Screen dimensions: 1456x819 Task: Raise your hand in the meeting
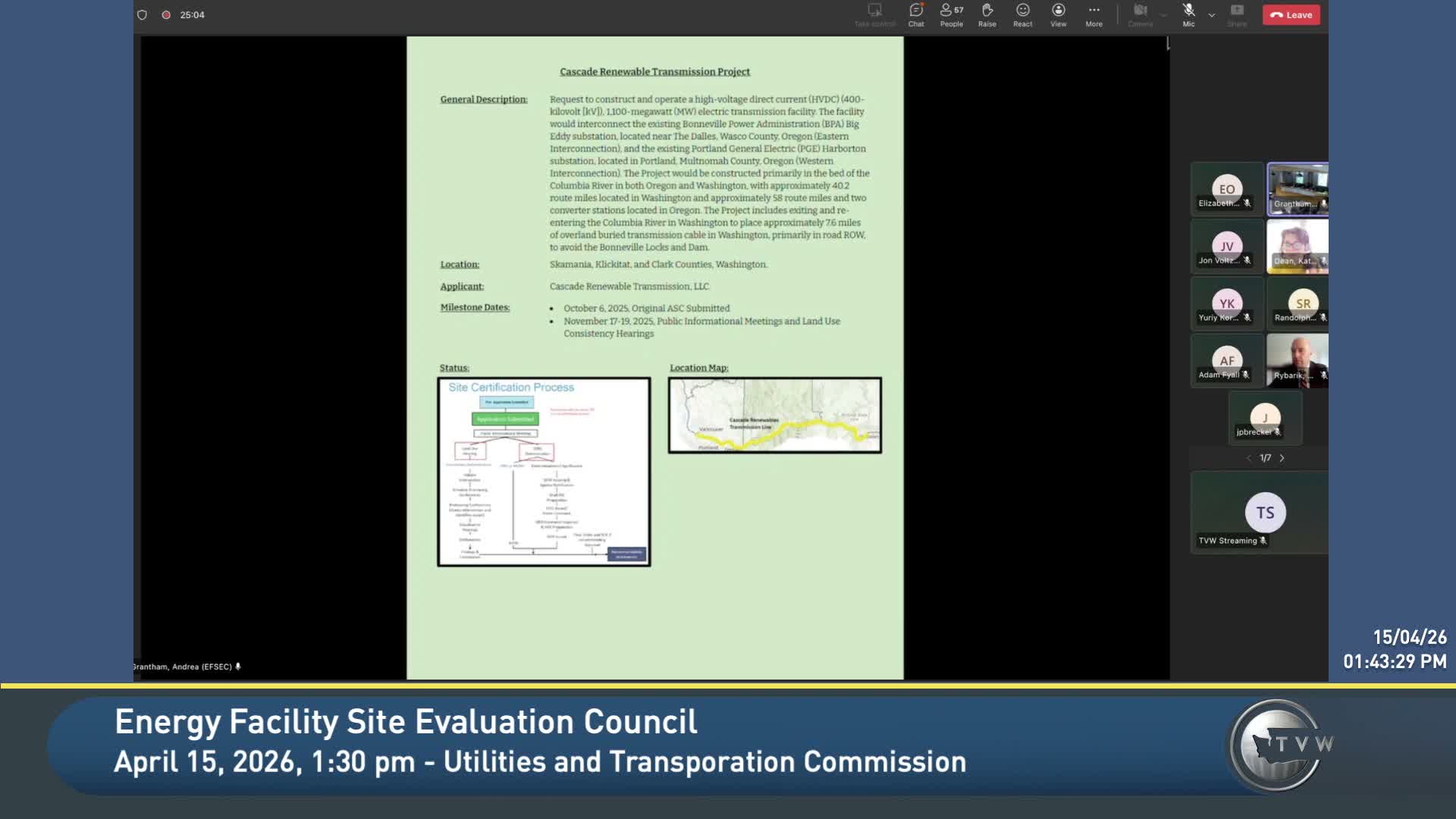[x=987, y=14]
